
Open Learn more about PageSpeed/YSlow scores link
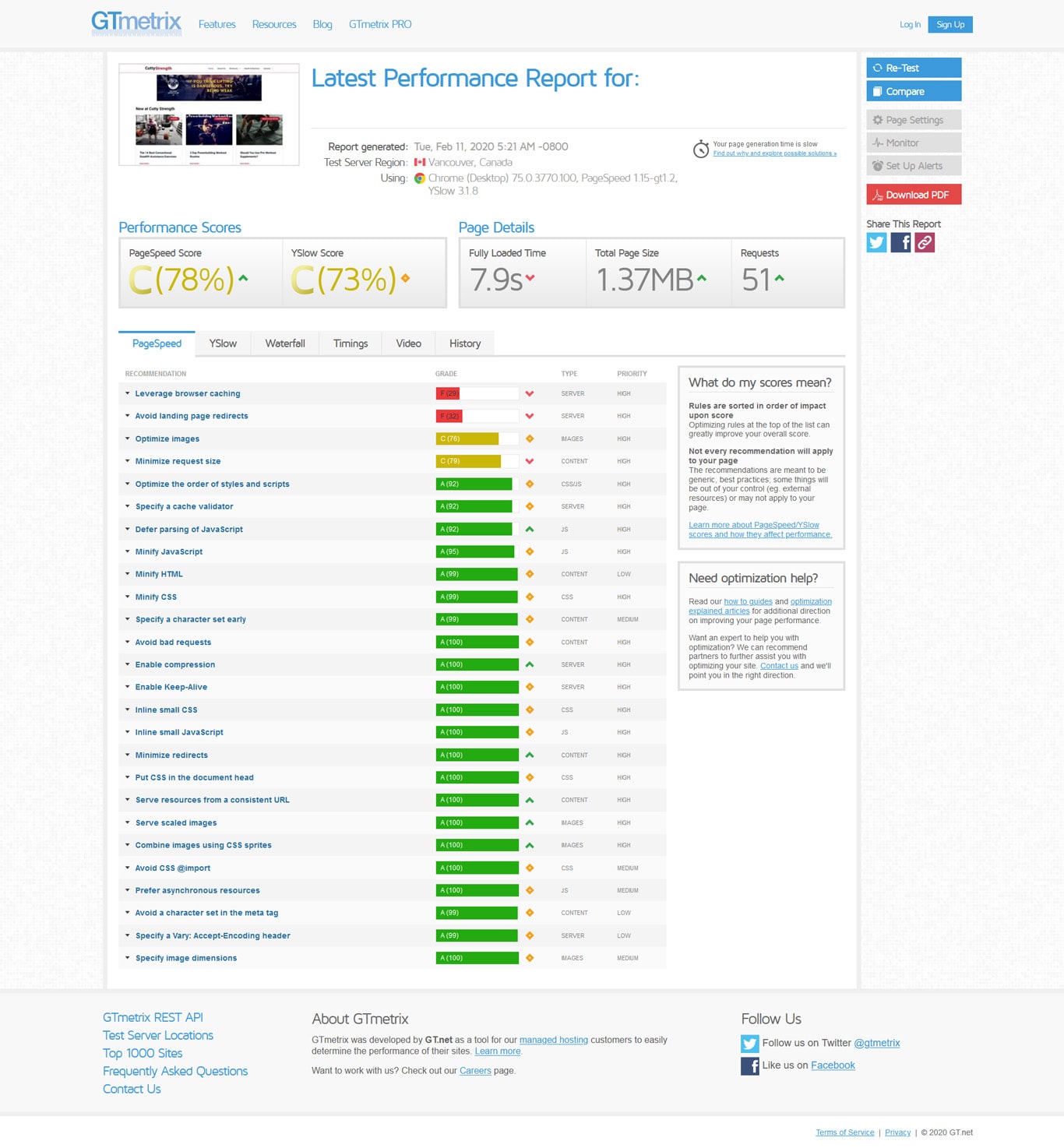click(x=760, y=530)
